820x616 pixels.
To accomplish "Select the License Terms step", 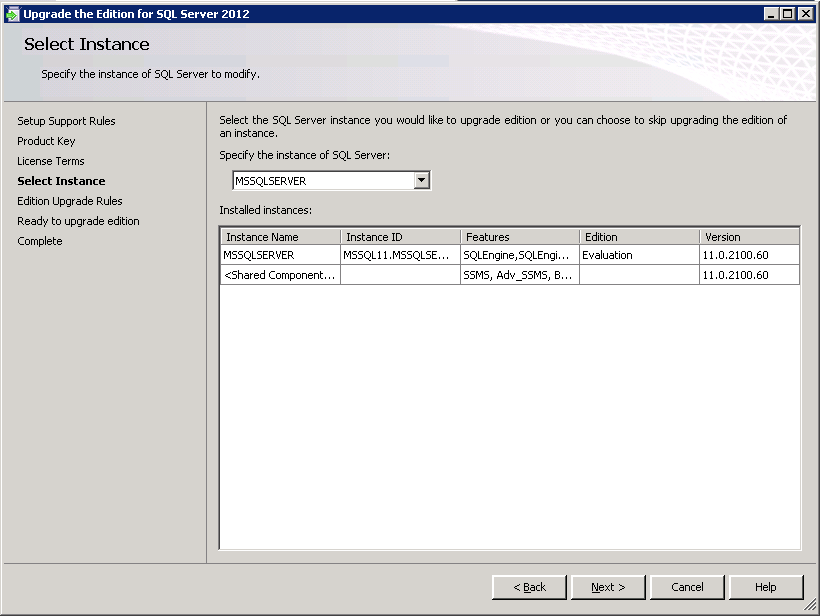I will (x=51, y=161).
